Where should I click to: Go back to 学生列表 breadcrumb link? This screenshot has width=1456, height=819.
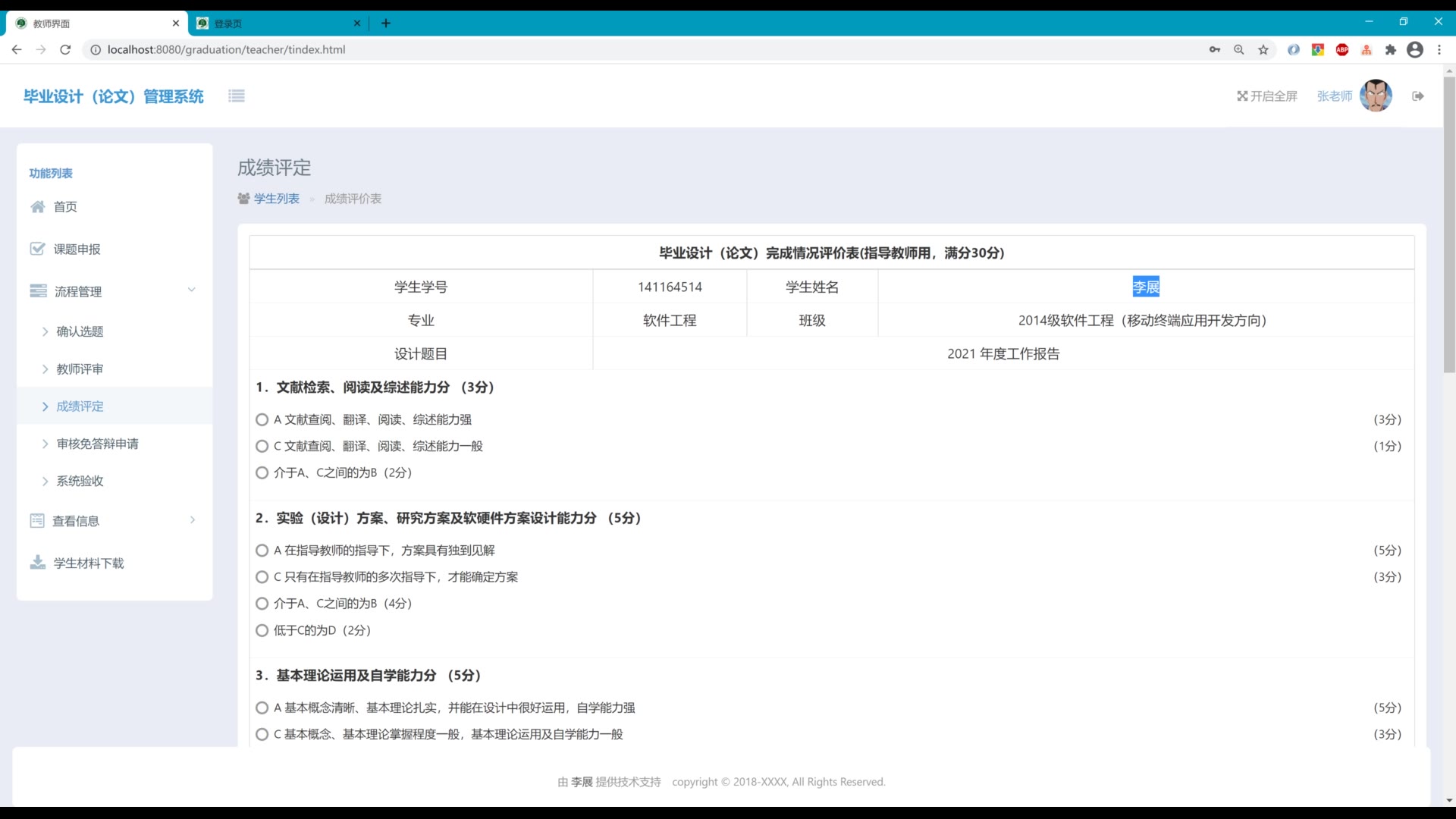[x=276, y=199]
